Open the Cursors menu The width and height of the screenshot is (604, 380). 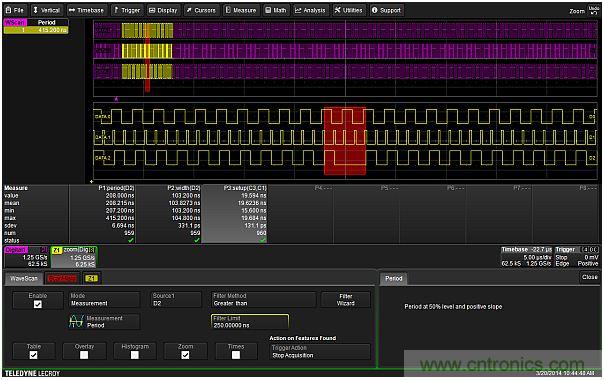pos(201,10)
